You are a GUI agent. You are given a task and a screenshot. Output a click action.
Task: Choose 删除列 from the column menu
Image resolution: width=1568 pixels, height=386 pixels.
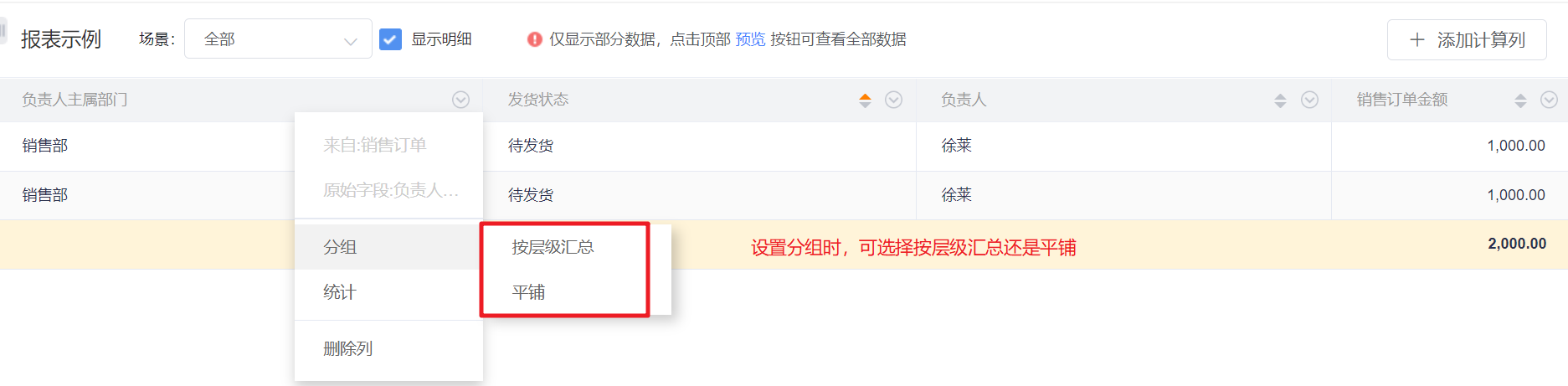(388, 348)
